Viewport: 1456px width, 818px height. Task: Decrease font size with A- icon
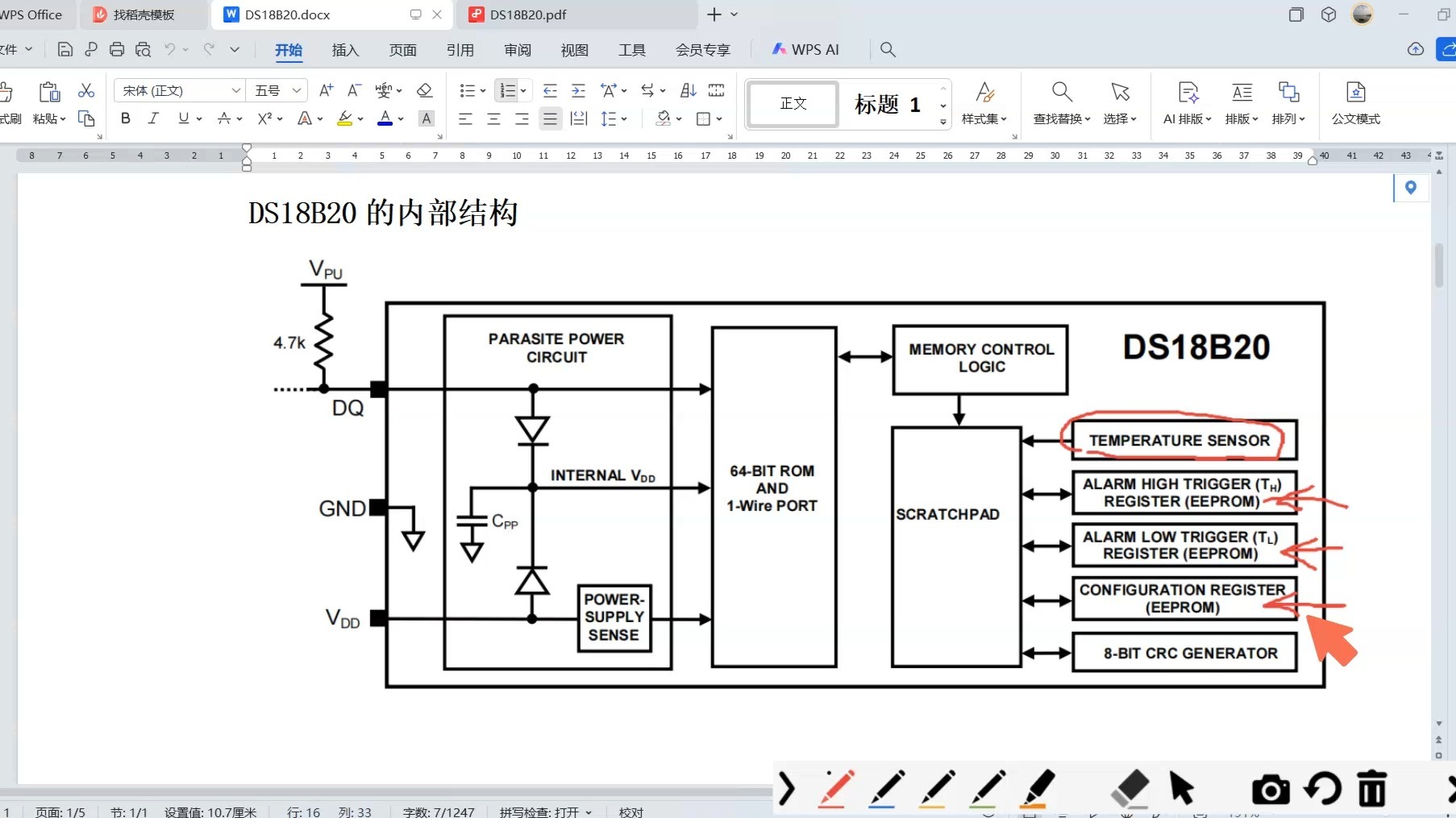(354, 90)
